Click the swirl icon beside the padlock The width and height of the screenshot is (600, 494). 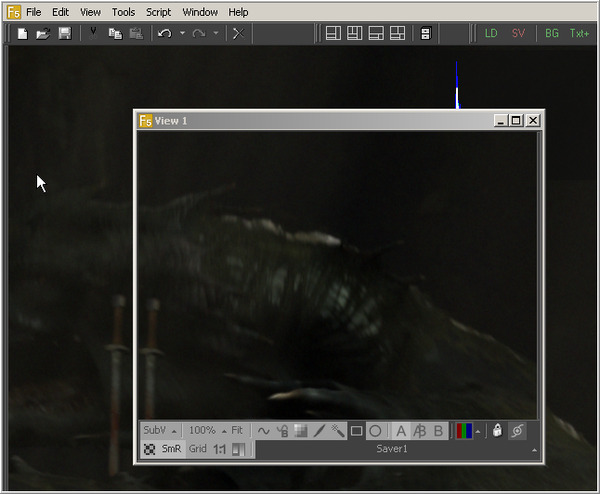[x=517, y=431]
